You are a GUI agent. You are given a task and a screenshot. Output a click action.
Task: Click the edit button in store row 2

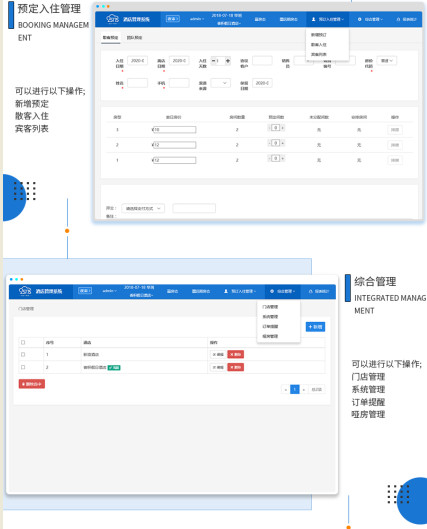[x=218, y=367]
